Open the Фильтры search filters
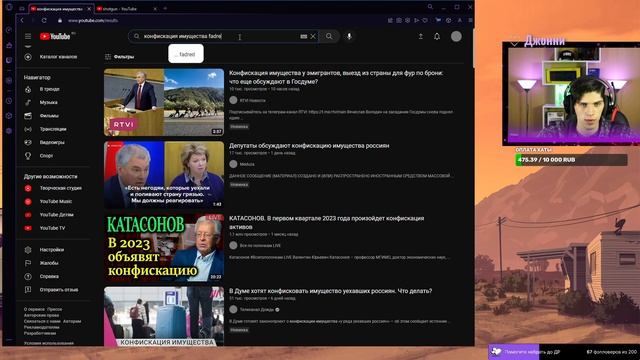 120,57
